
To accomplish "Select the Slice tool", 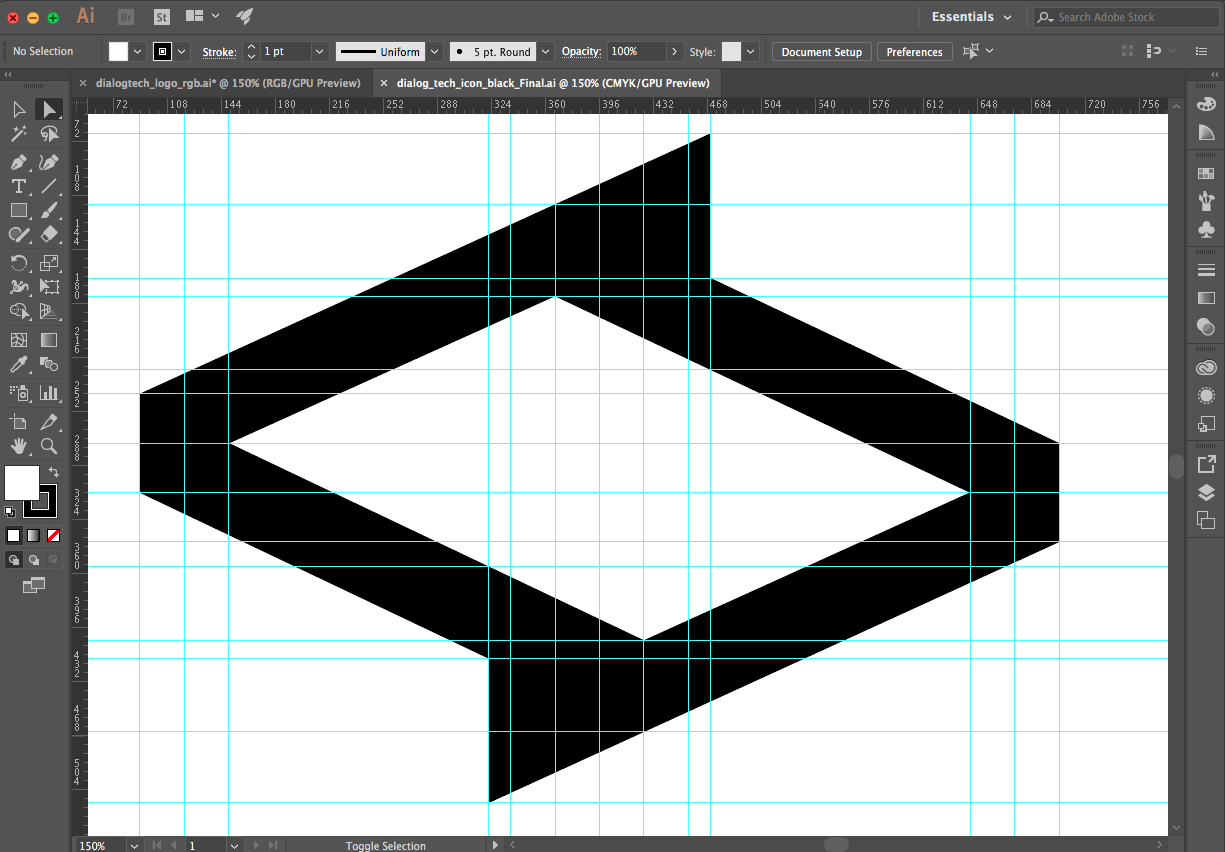I will click(48, 422).
